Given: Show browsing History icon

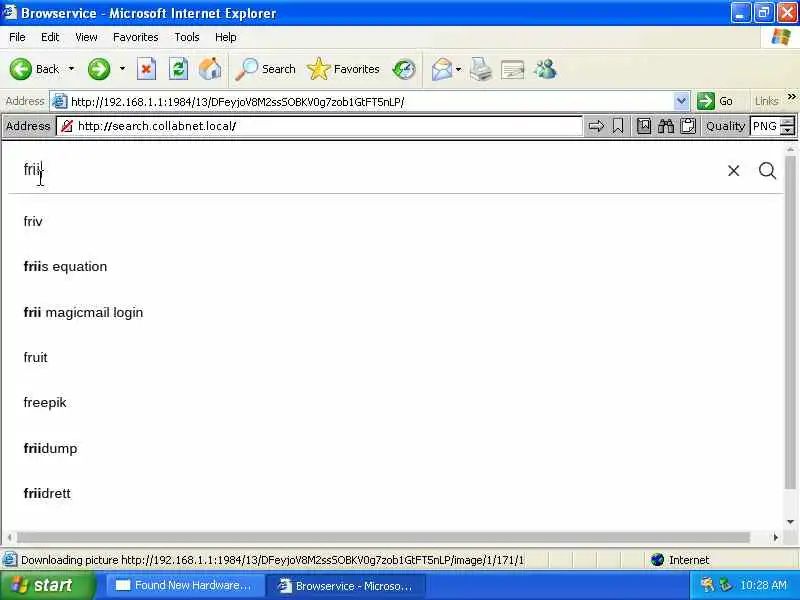Looking at the screenshot, I should point(404,69).
